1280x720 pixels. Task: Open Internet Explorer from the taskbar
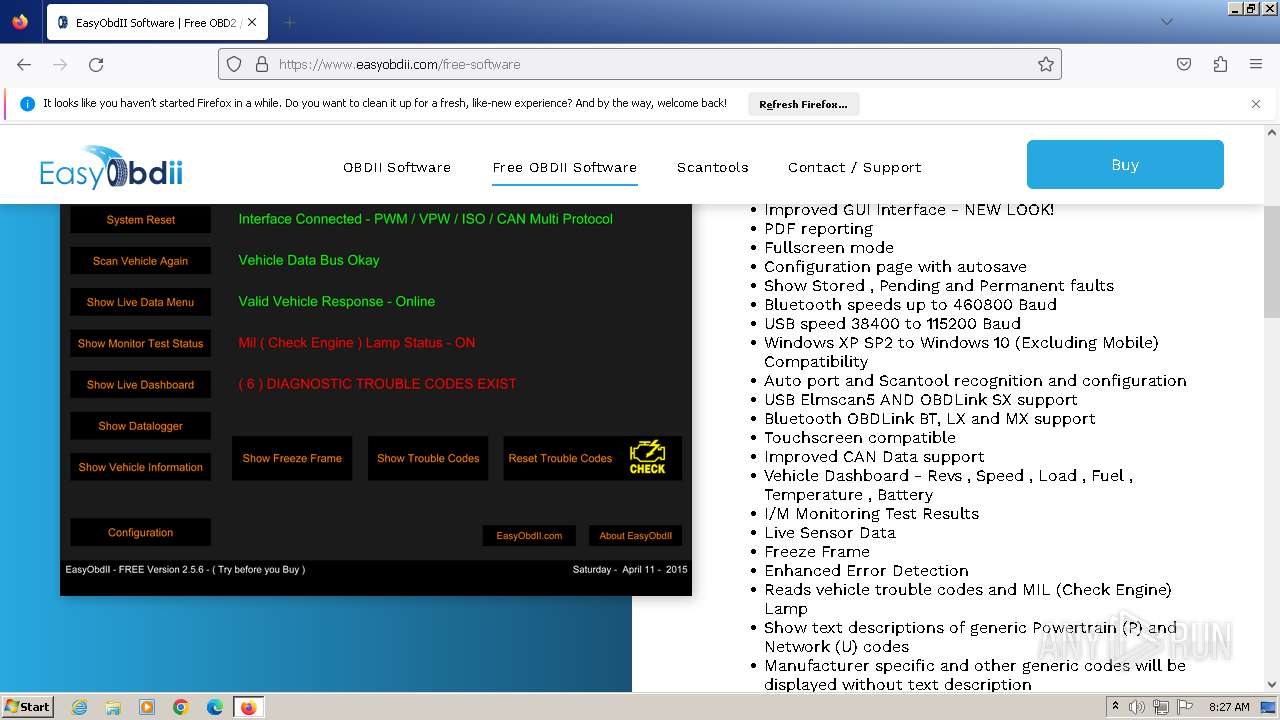click(x=79, y=707)
